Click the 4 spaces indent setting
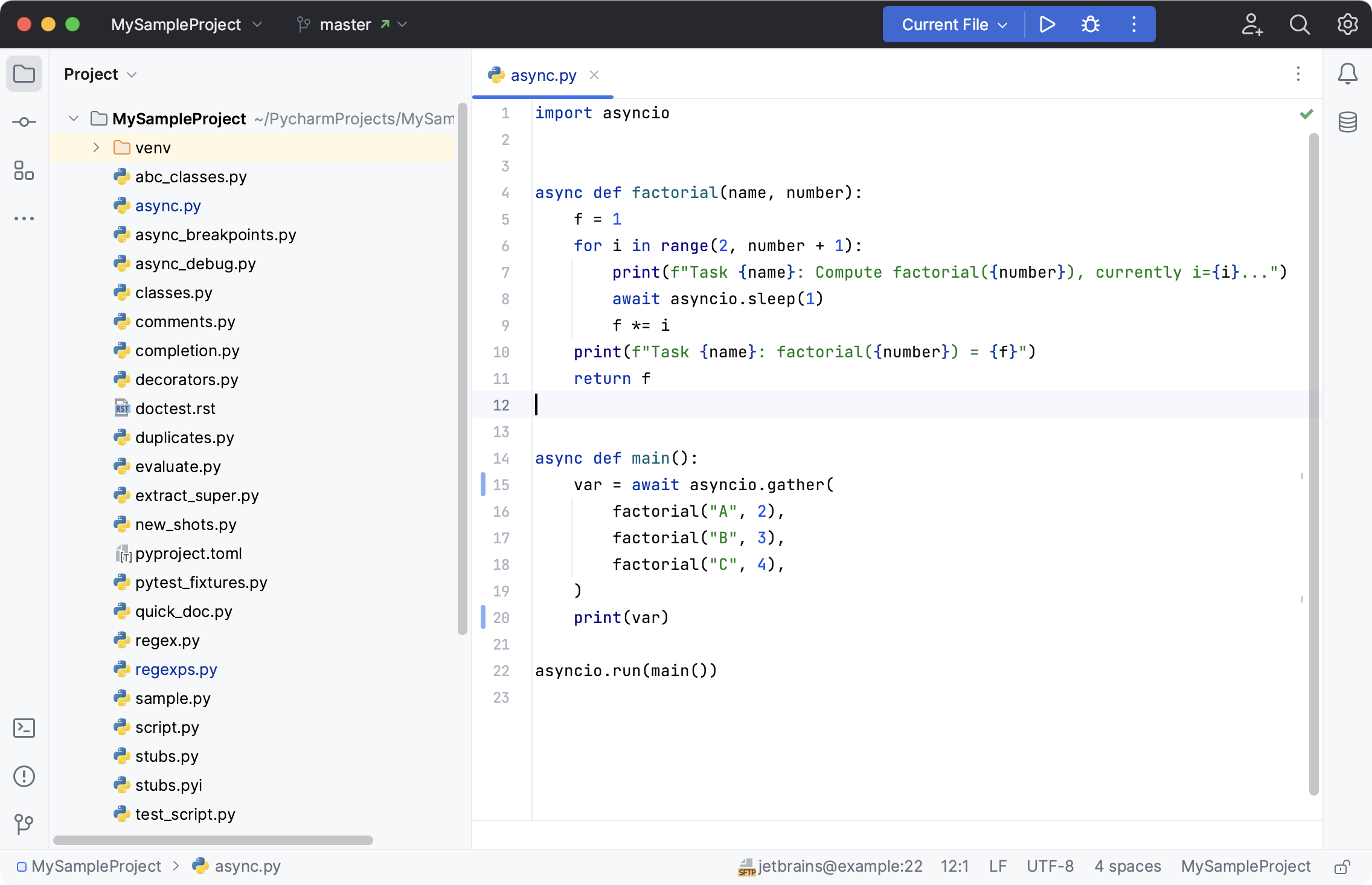This screenshot has height=885, width=1372. click(x=1127, y=867)
